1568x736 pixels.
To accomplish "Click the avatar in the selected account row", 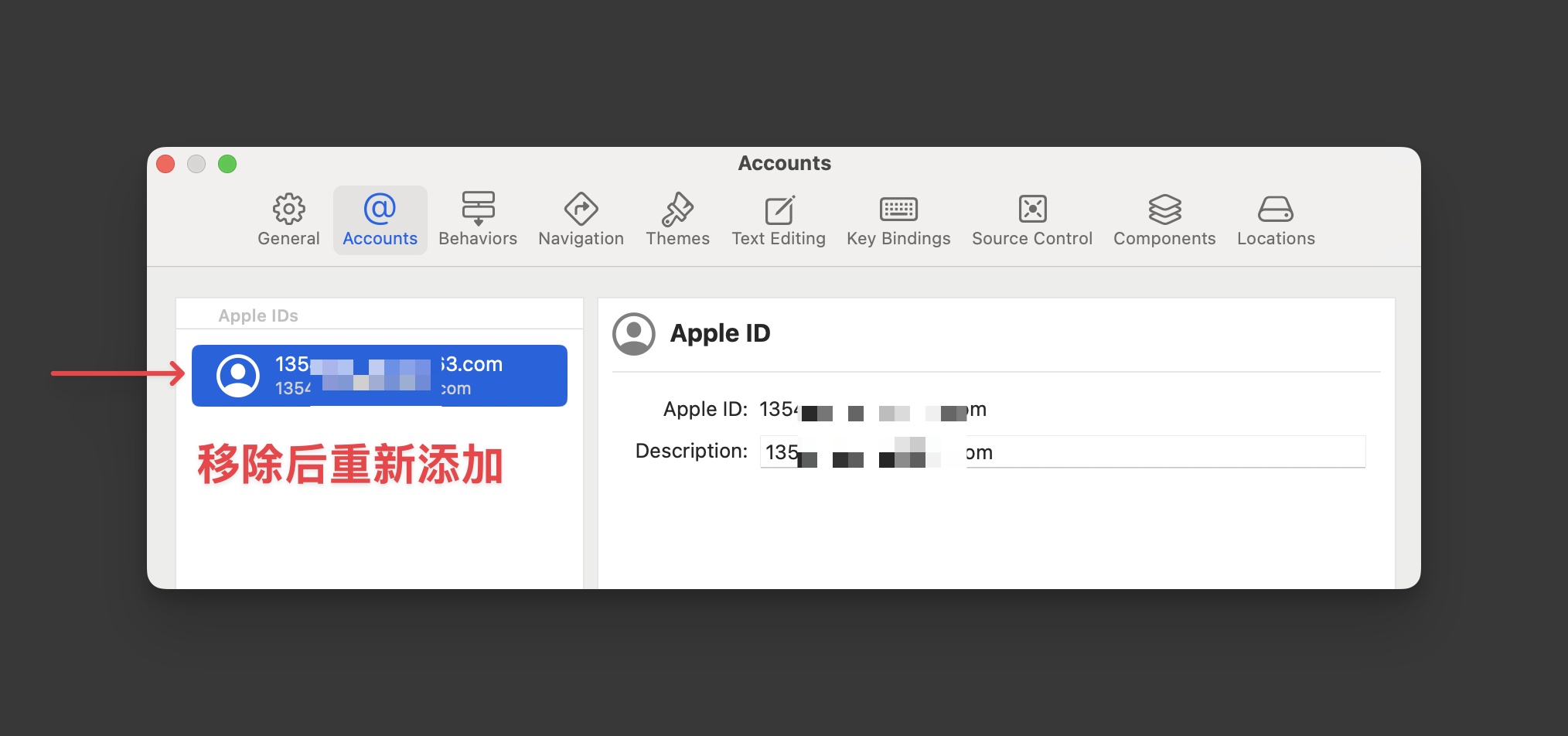I will [x=238, y=376].
